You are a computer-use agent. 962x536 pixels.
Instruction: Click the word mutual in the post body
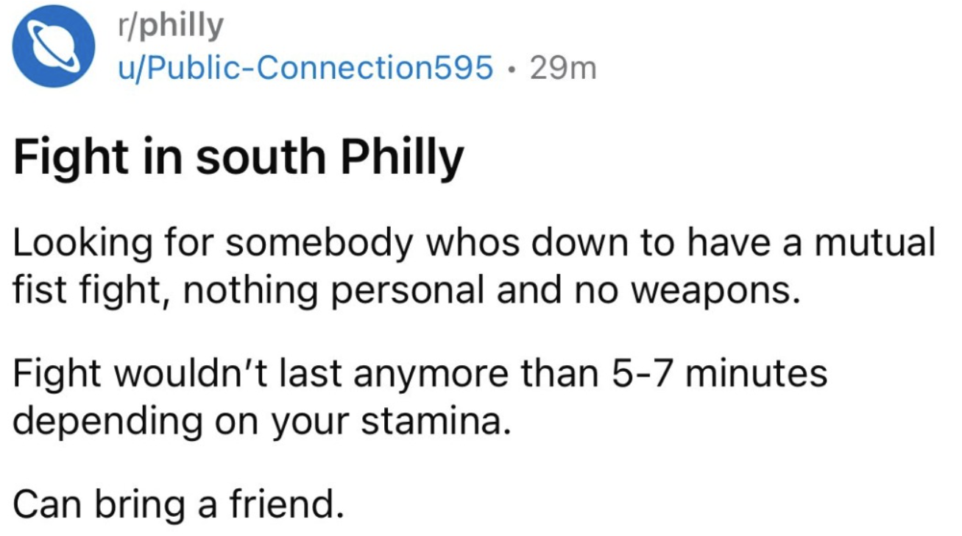pos(874,241)
